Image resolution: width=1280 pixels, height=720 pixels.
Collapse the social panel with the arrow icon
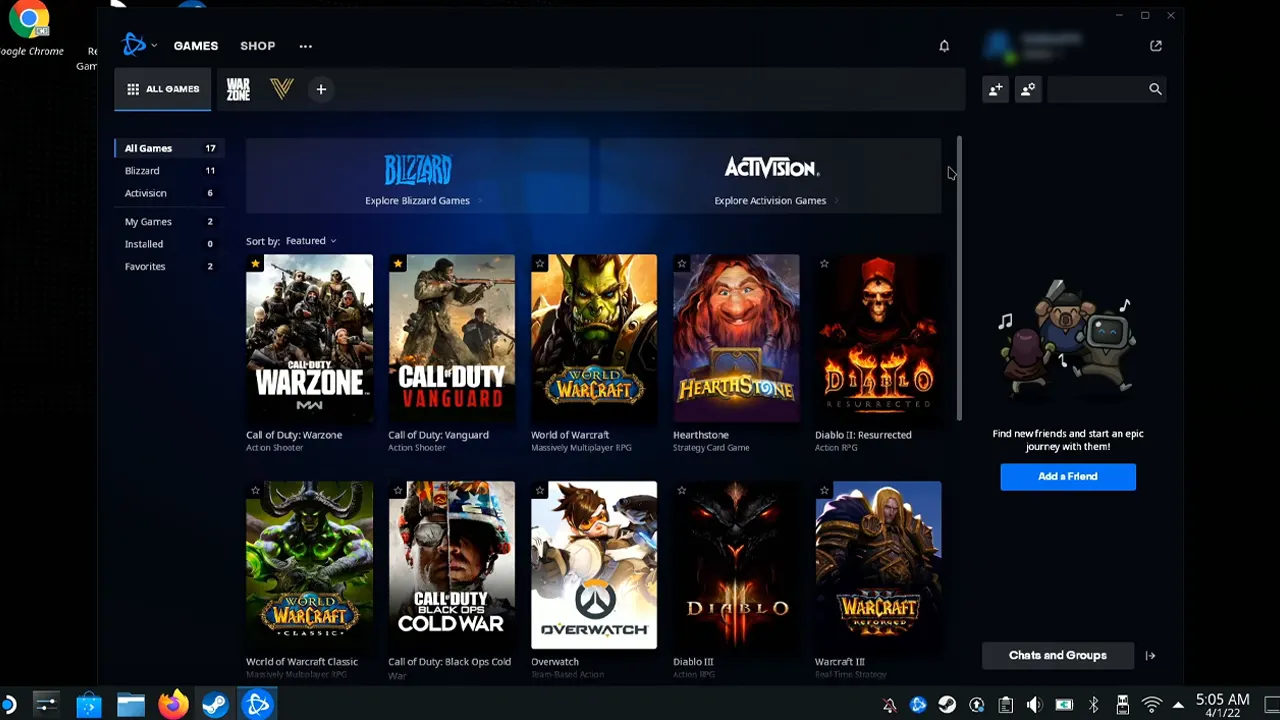tap(1150, 656)
